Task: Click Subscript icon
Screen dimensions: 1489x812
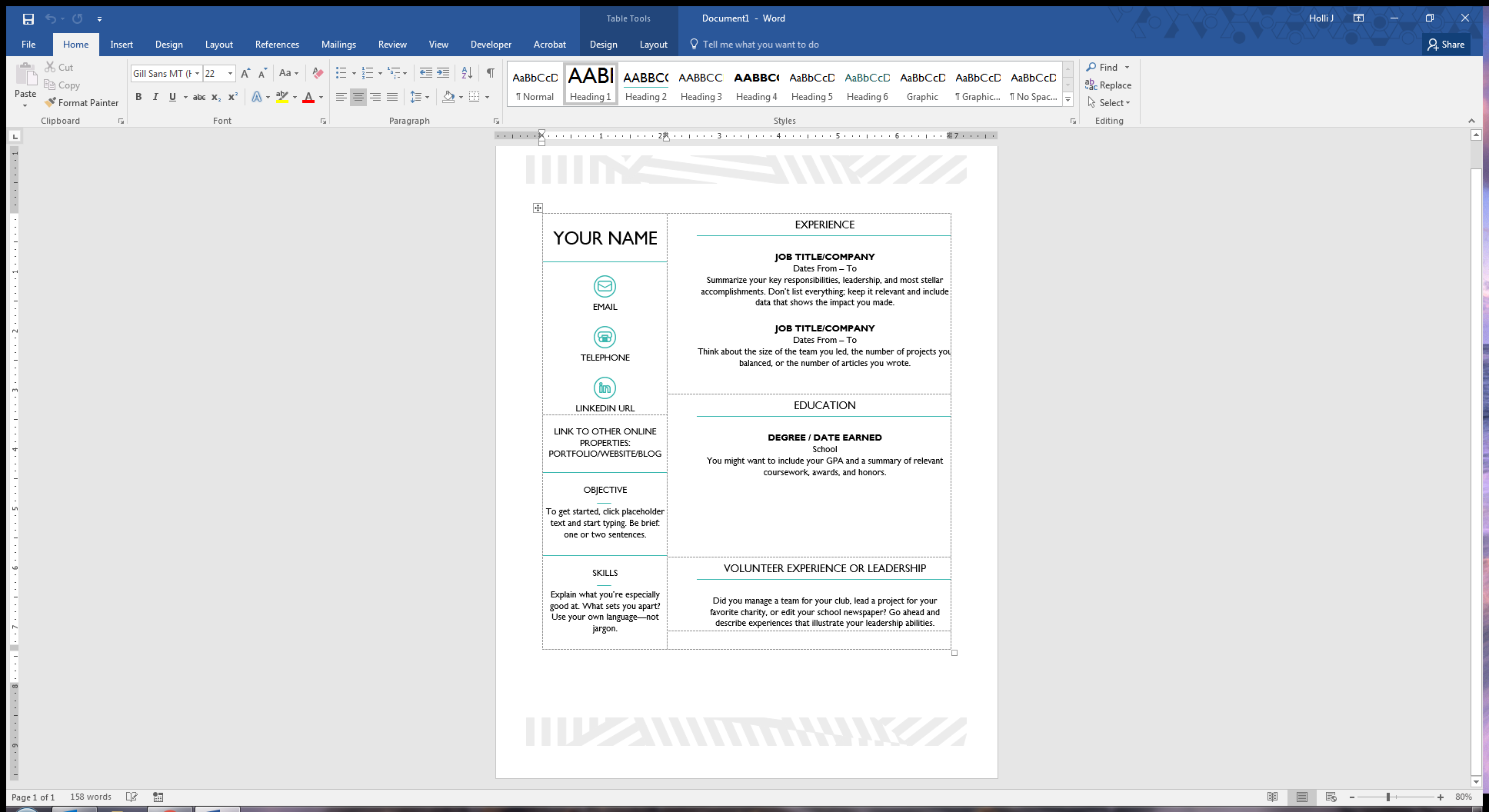Action: (x=216, y=97)
